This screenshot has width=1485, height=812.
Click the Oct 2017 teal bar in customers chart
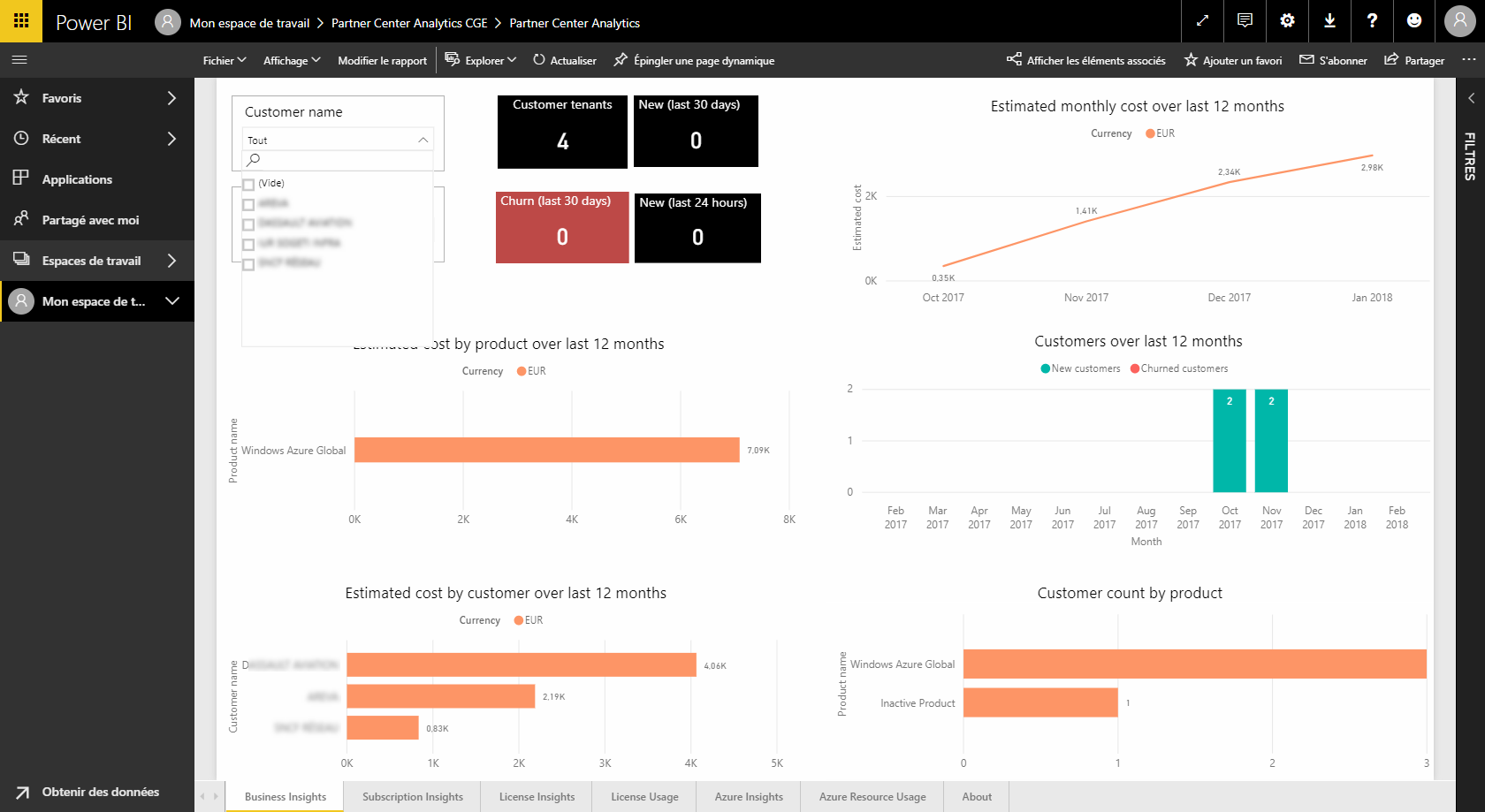click(1230, 441)
